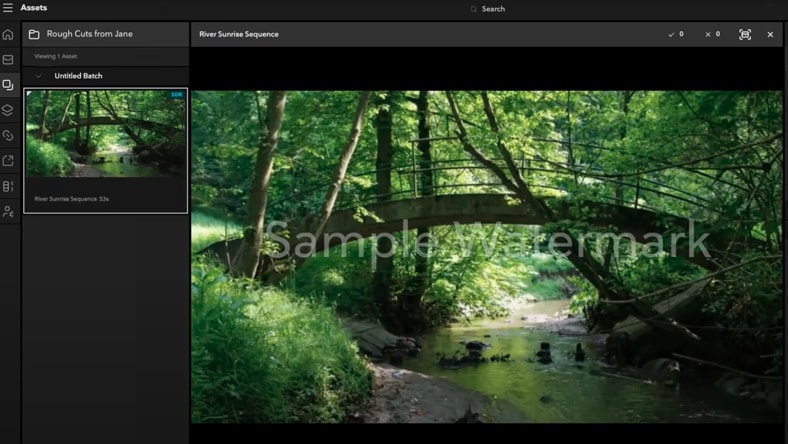
Task: Open the hamburger menu next to Assets
Action: 8,8
